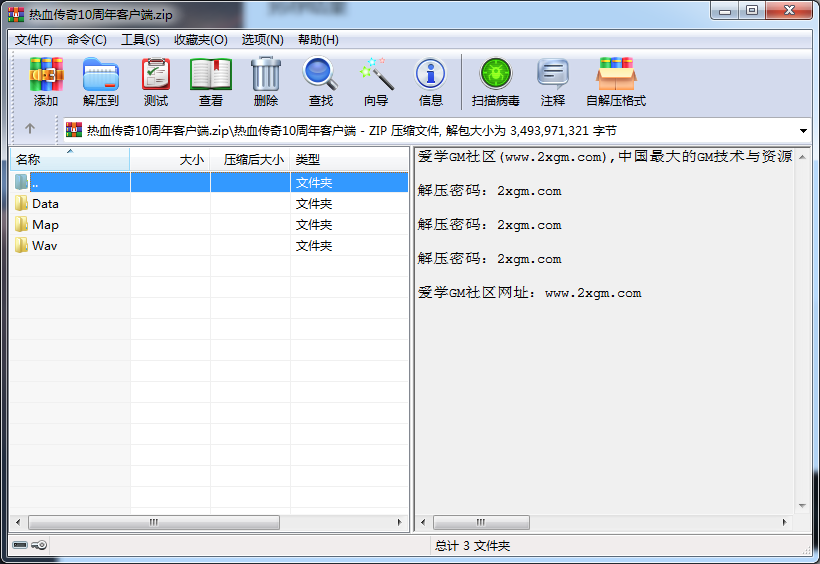Click WinRAR icon in title bar
The image size is (820, 564).
click(16, 14)
